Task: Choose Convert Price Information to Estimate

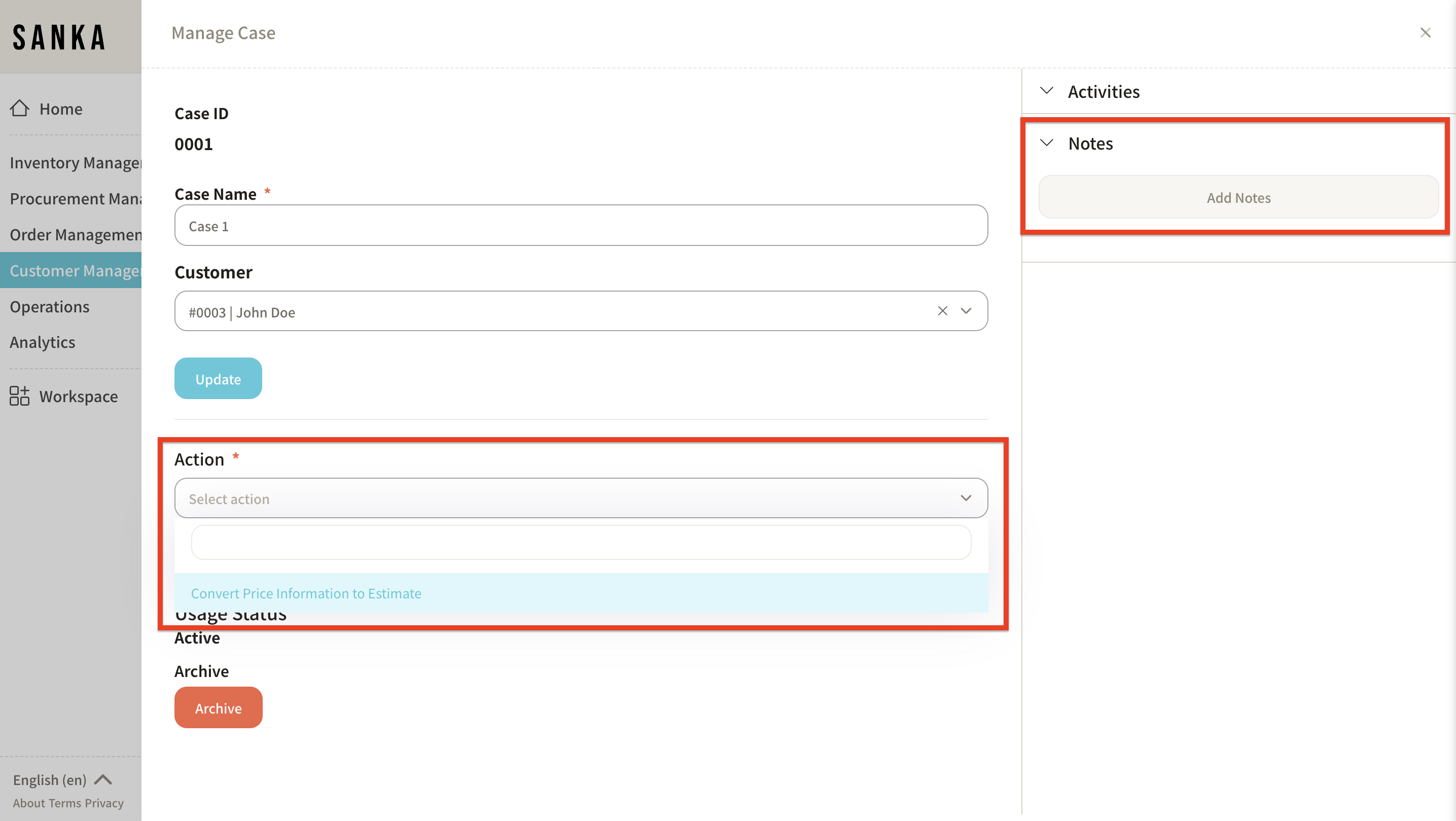Action: tap(306, 593)
